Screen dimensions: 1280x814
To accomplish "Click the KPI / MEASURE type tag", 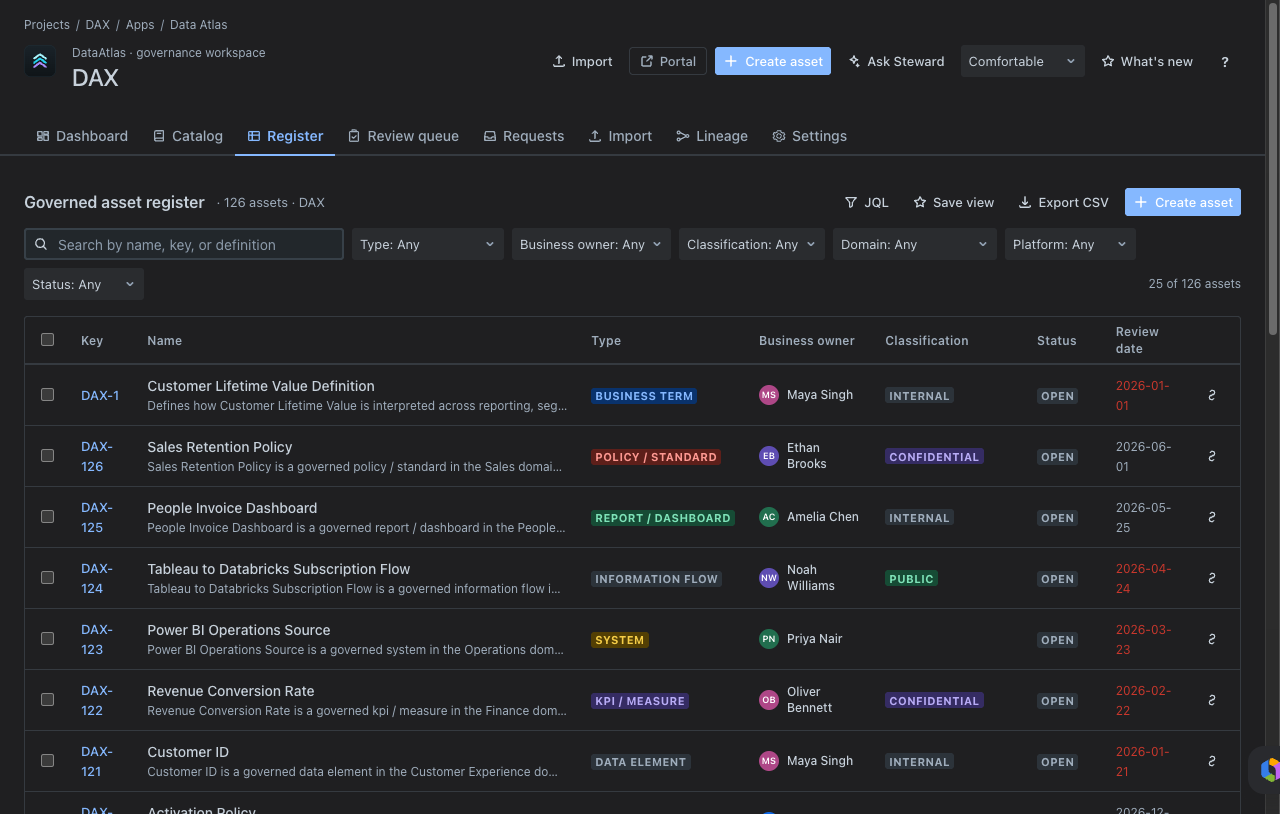I will 640,700.
